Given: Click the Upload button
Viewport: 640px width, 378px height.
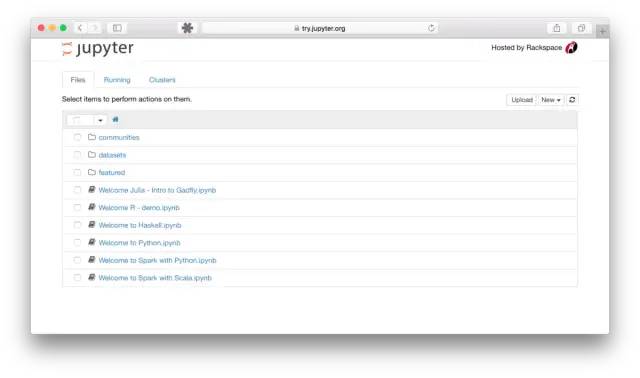Looking at the screenshot, I should tap(522, 100).
